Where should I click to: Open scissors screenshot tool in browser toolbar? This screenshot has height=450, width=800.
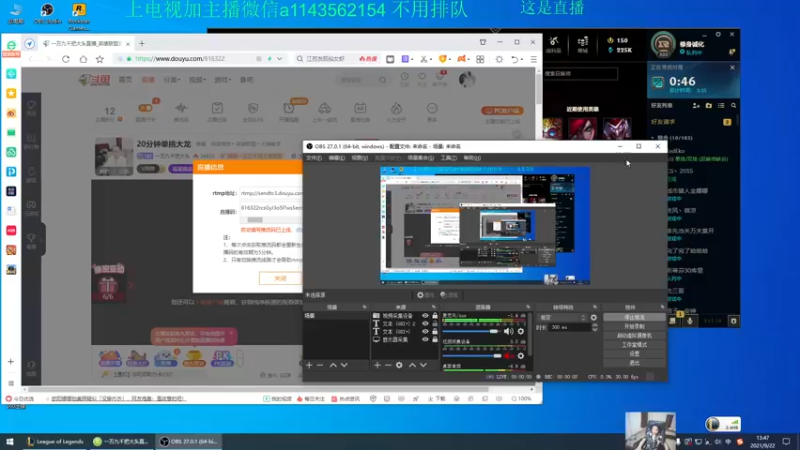[x=423, y=59]
